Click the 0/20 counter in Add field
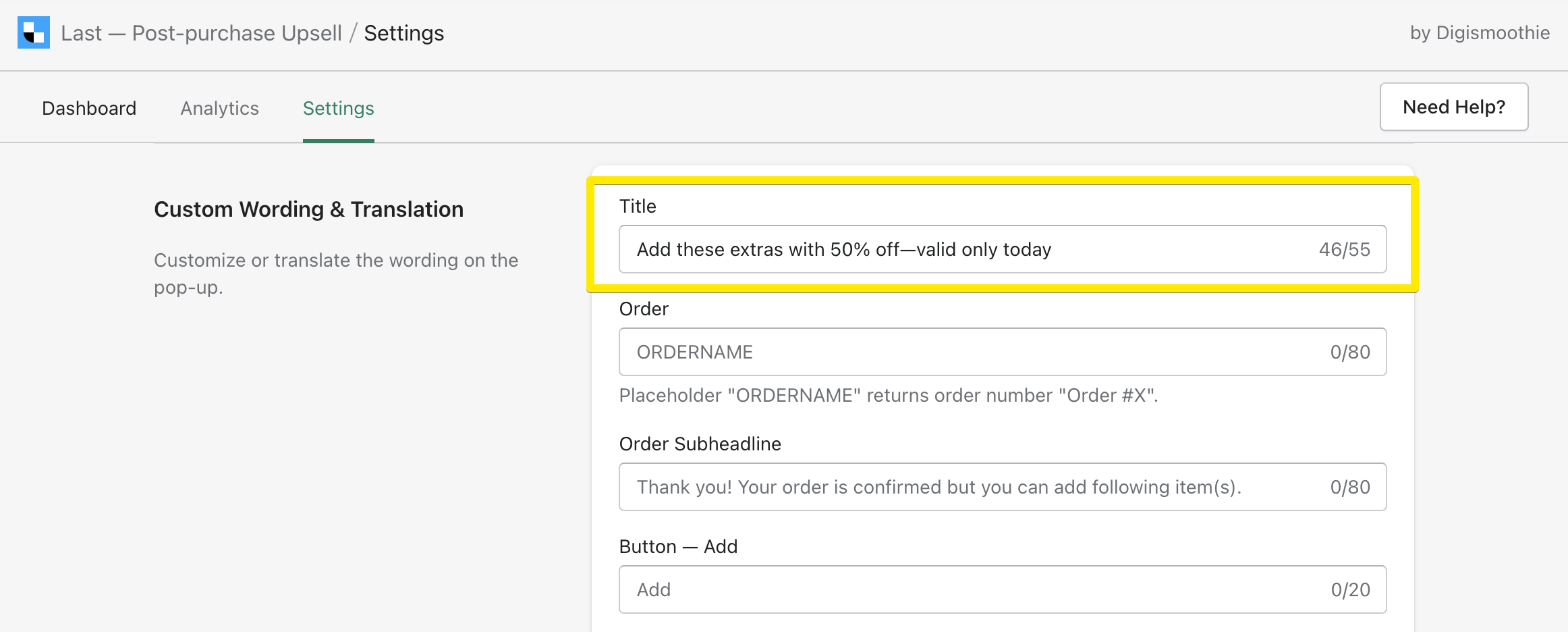 click(1352, 589)
